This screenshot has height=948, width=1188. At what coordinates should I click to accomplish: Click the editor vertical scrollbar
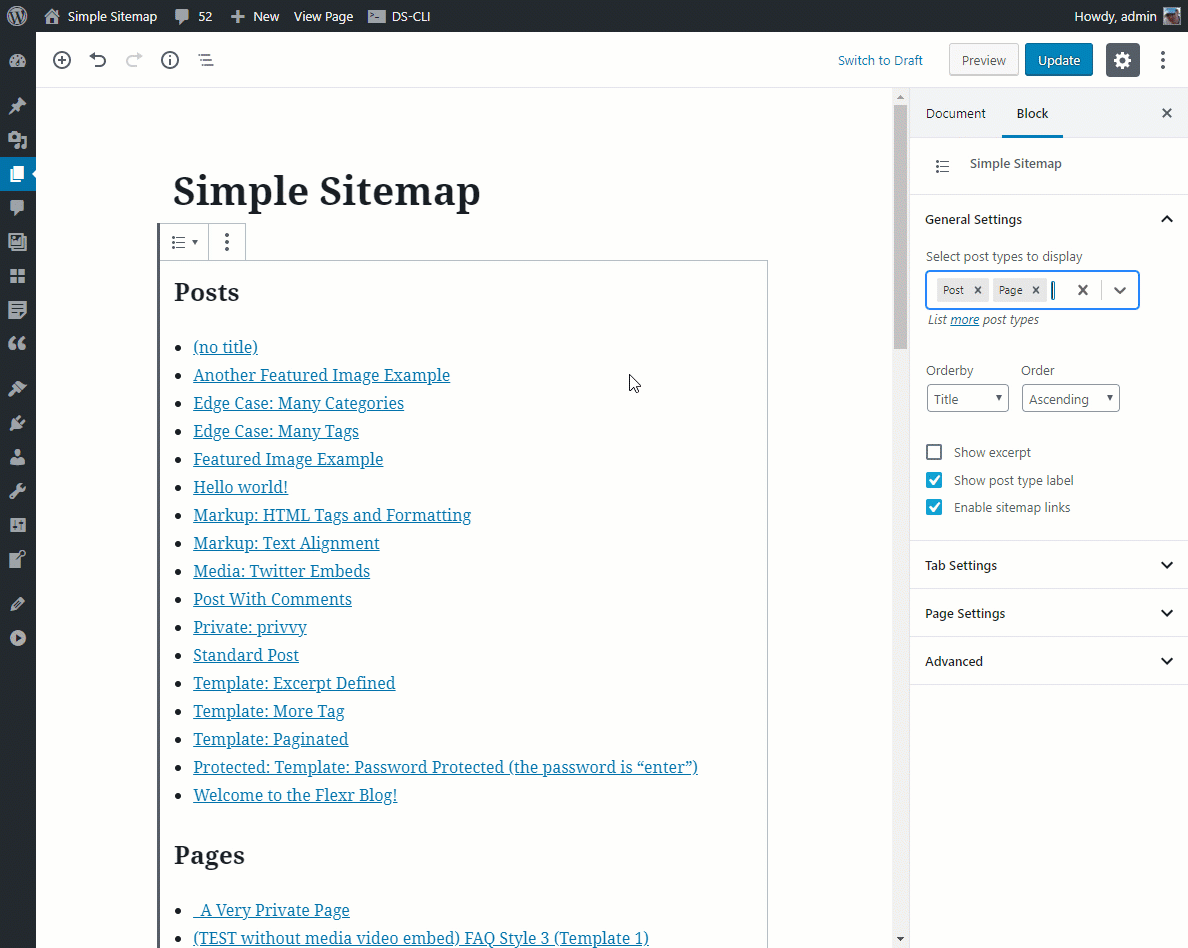click(x=900, y=500)
